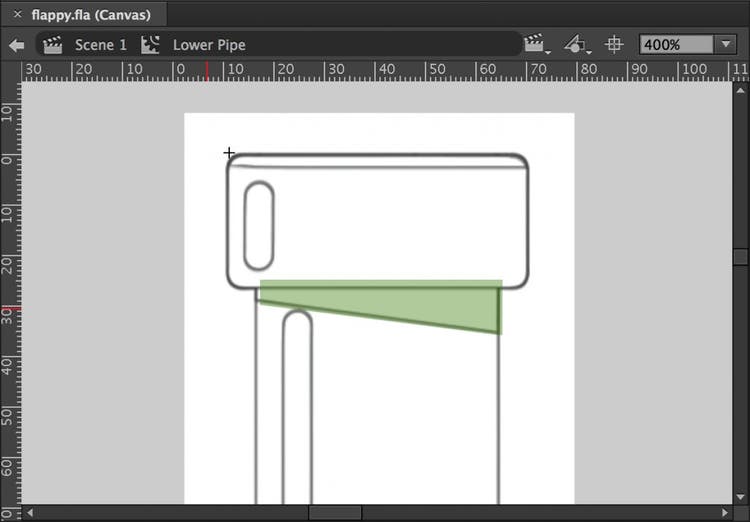Click the horizontal scrollbar thumb
750x522 pixels.
[335, 513]
